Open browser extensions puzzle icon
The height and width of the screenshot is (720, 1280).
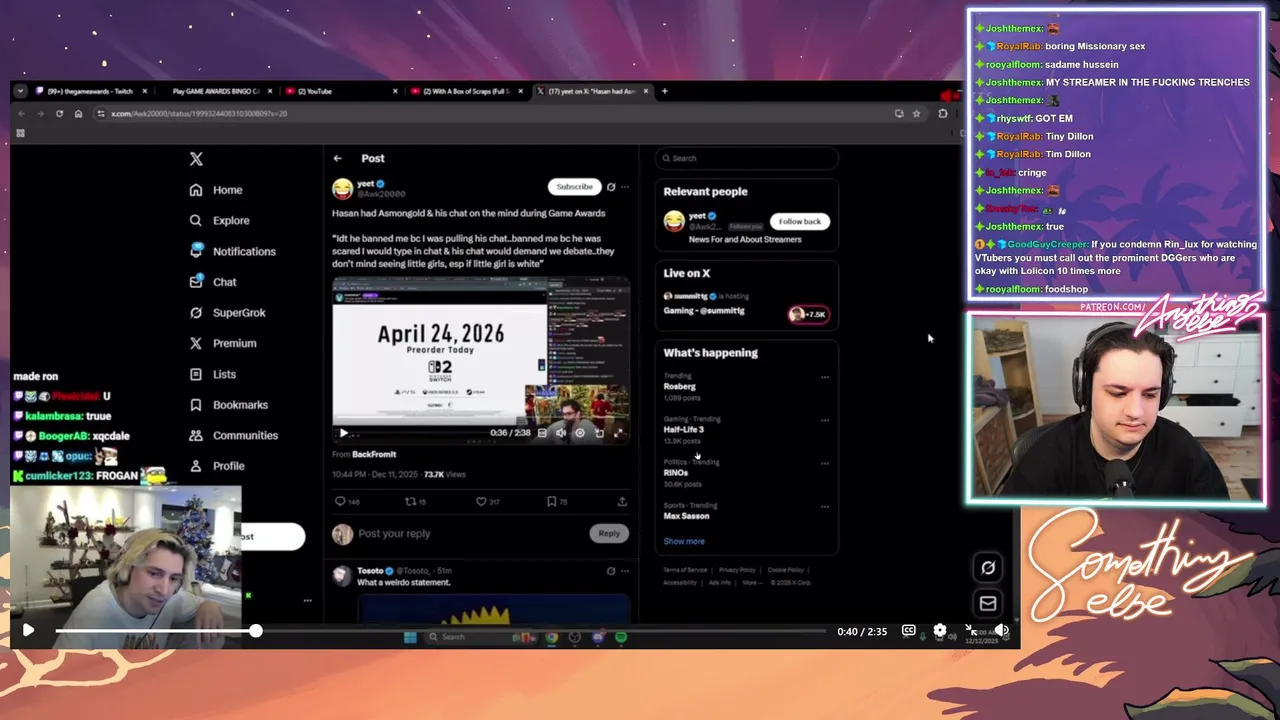click(942, 114)
